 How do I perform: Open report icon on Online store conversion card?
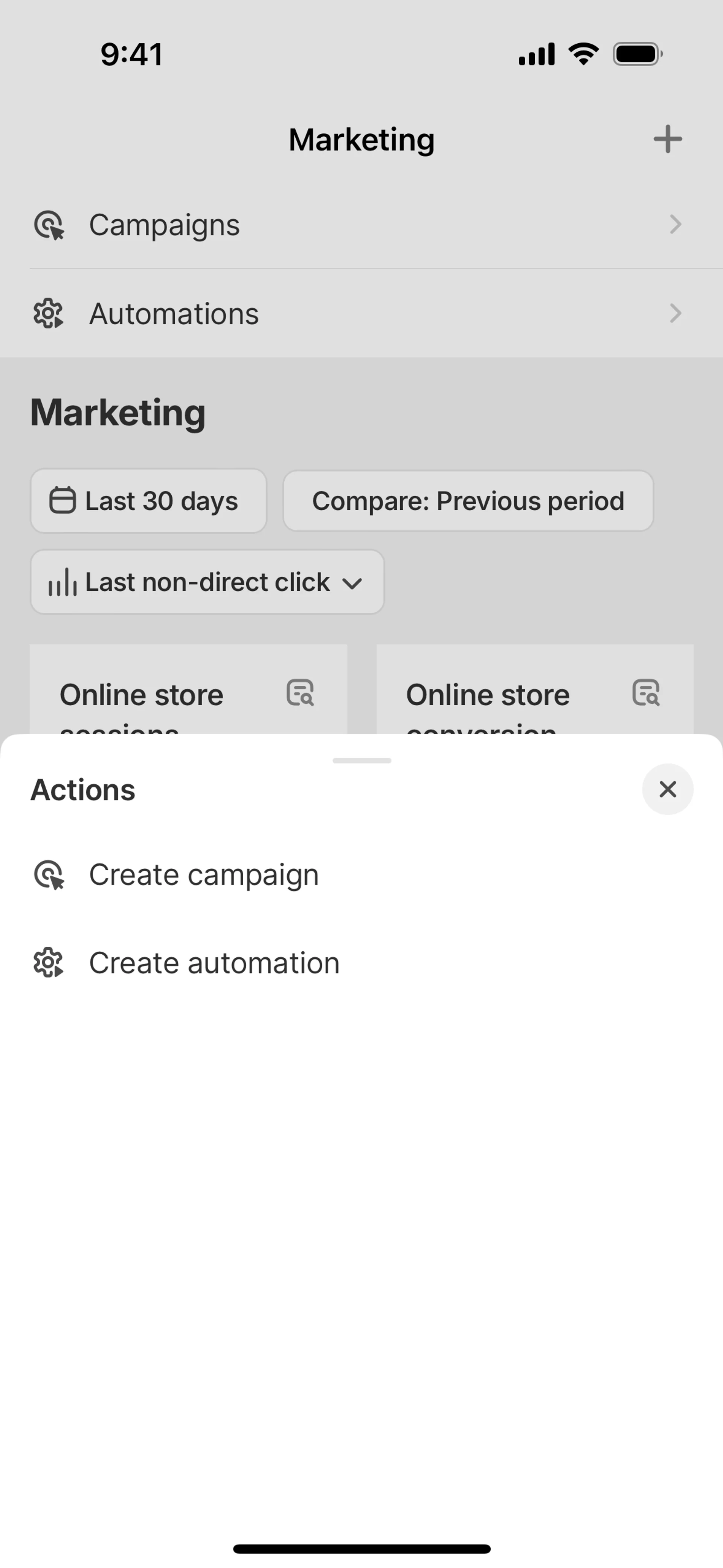[646, 693]
